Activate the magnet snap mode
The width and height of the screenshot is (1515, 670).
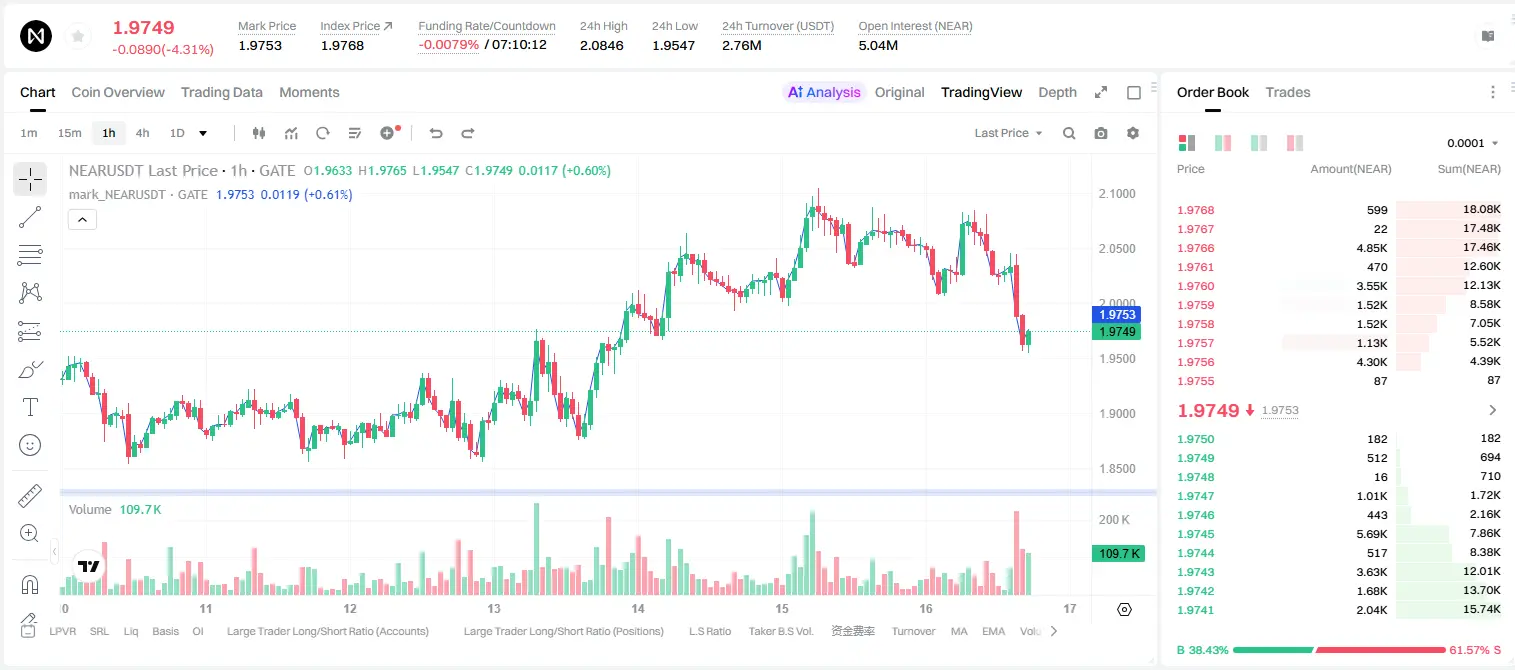click(x=30, y=585)
